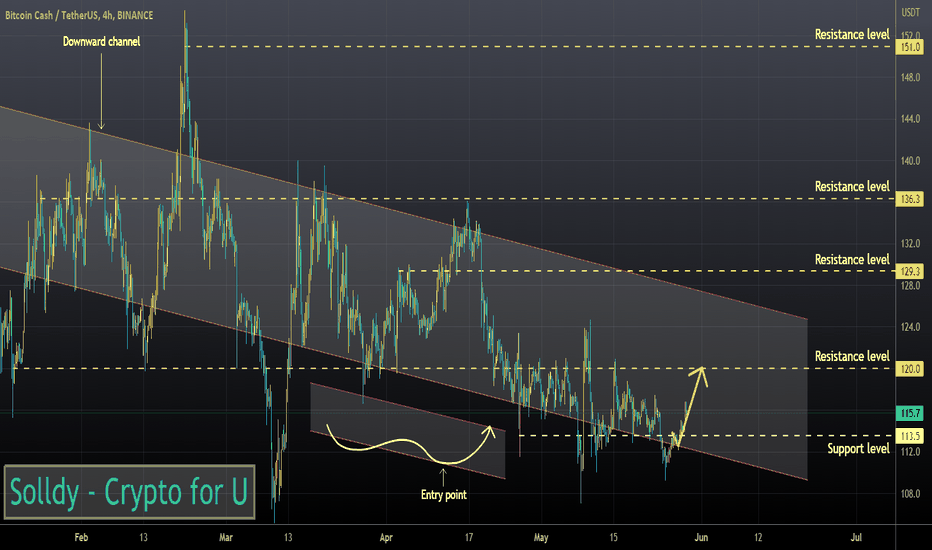Click the 'May' date on time axis
932x550 pixels.
coord(541,538)
